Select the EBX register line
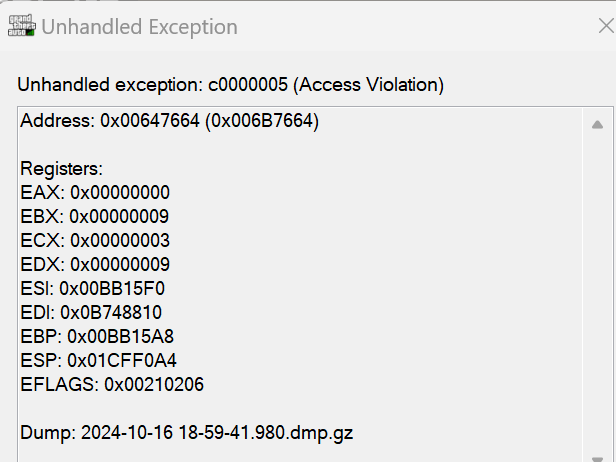This screenshot has width=616, height=462. [x=95, y=217]
